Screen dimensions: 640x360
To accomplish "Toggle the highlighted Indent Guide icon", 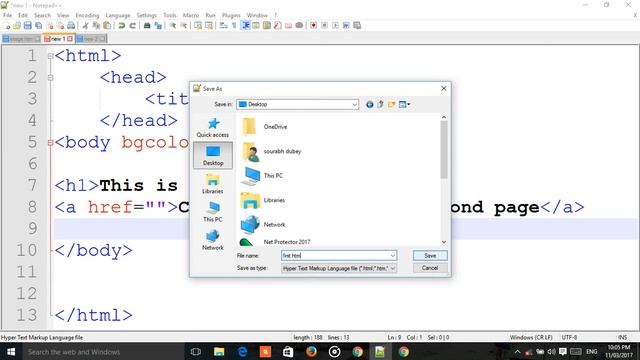I will (x=246, y=26).
